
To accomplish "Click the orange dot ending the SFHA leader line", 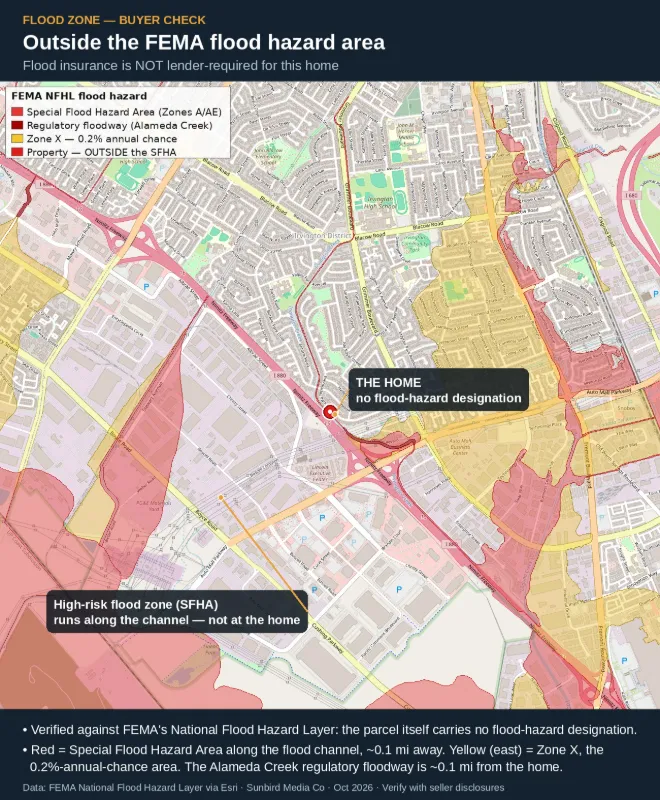I will point(221,496).
